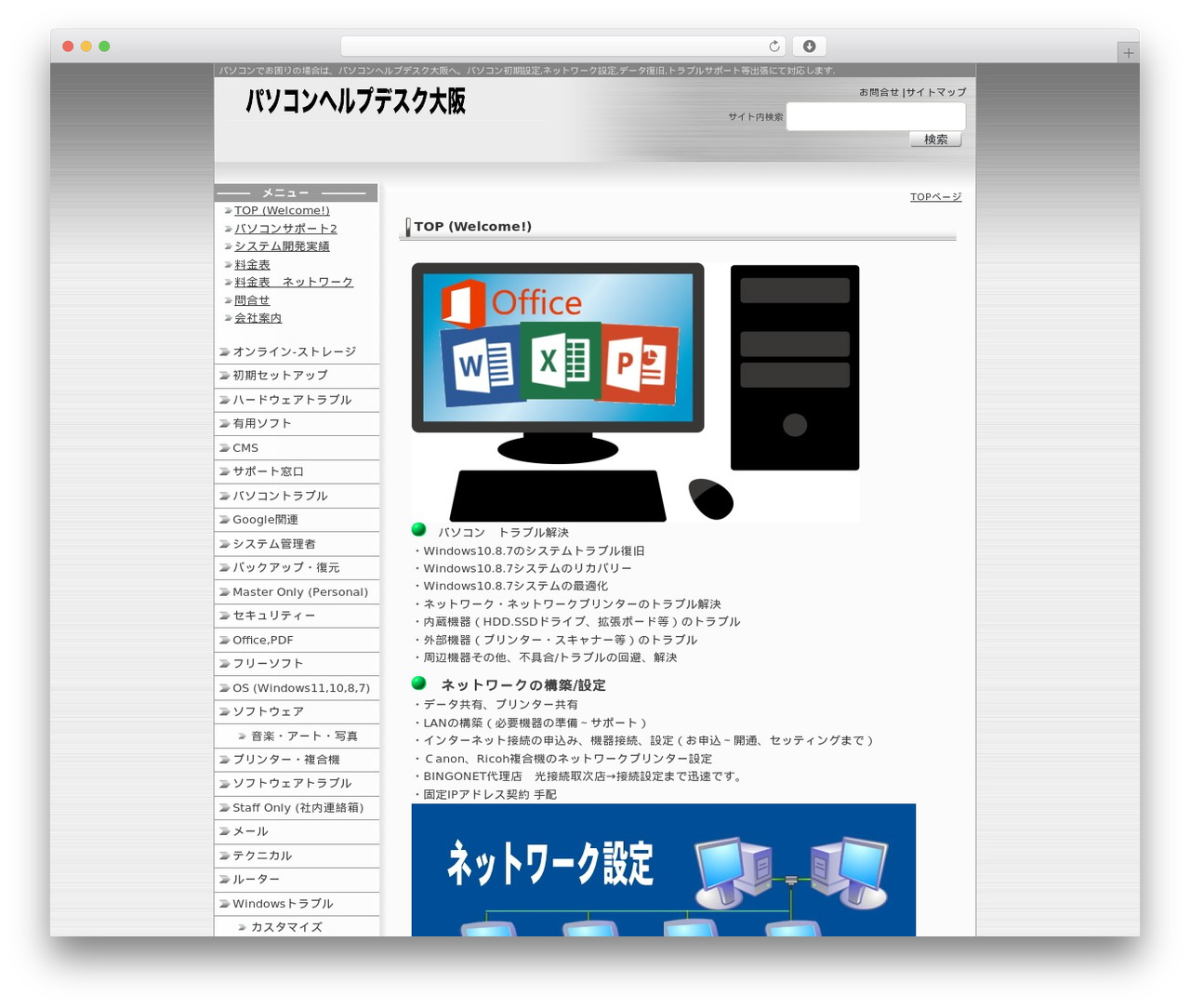Open 会社案内 menu link
This screenshot has width=1190, height=1008.
[x=258, y=318]
